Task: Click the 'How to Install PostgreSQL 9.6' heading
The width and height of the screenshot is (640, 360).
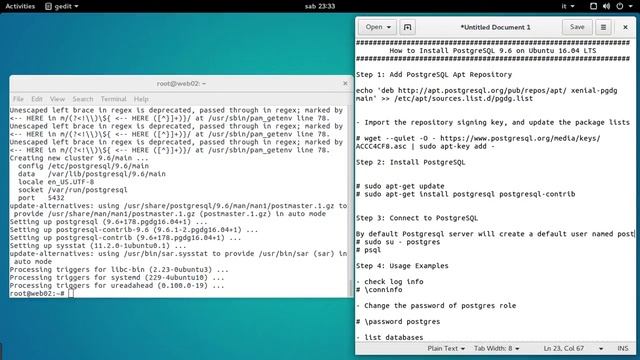Action: (x=493, y=51)
